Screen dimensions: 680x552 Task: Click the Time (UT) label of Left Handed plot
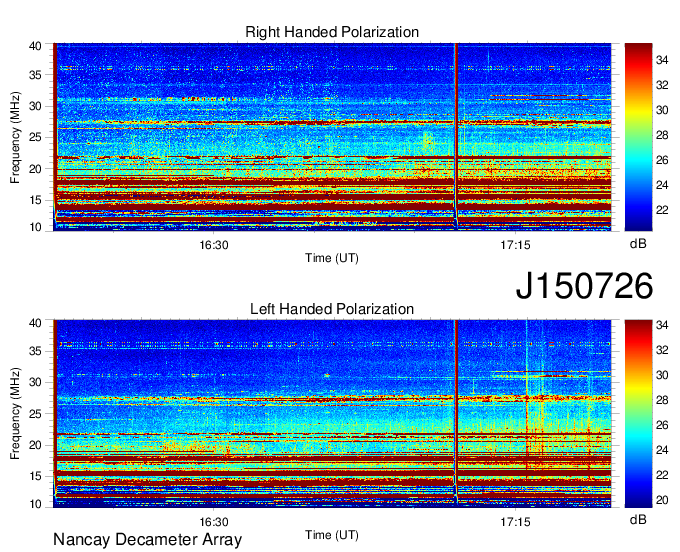tap(332, 535)
